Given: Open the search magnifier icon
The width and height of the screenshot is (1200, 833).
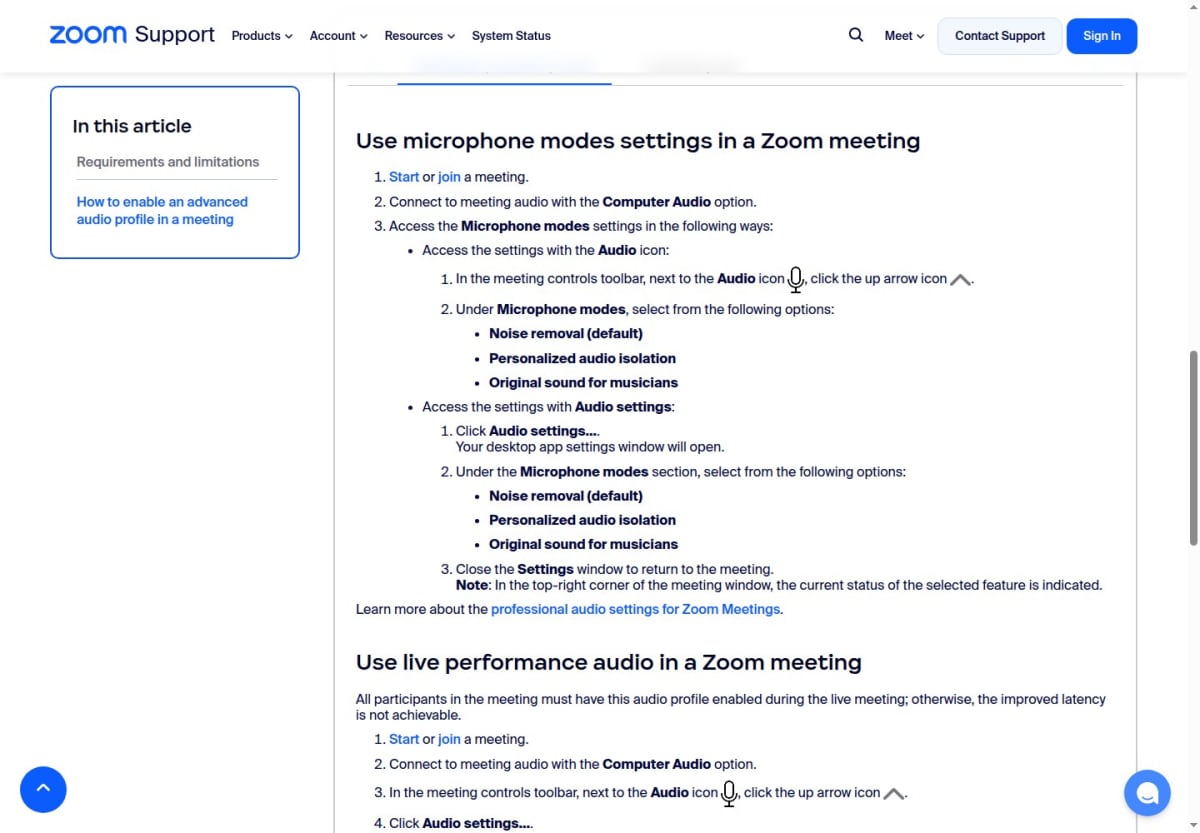Looking at the screenshot, I should point(856,35).
